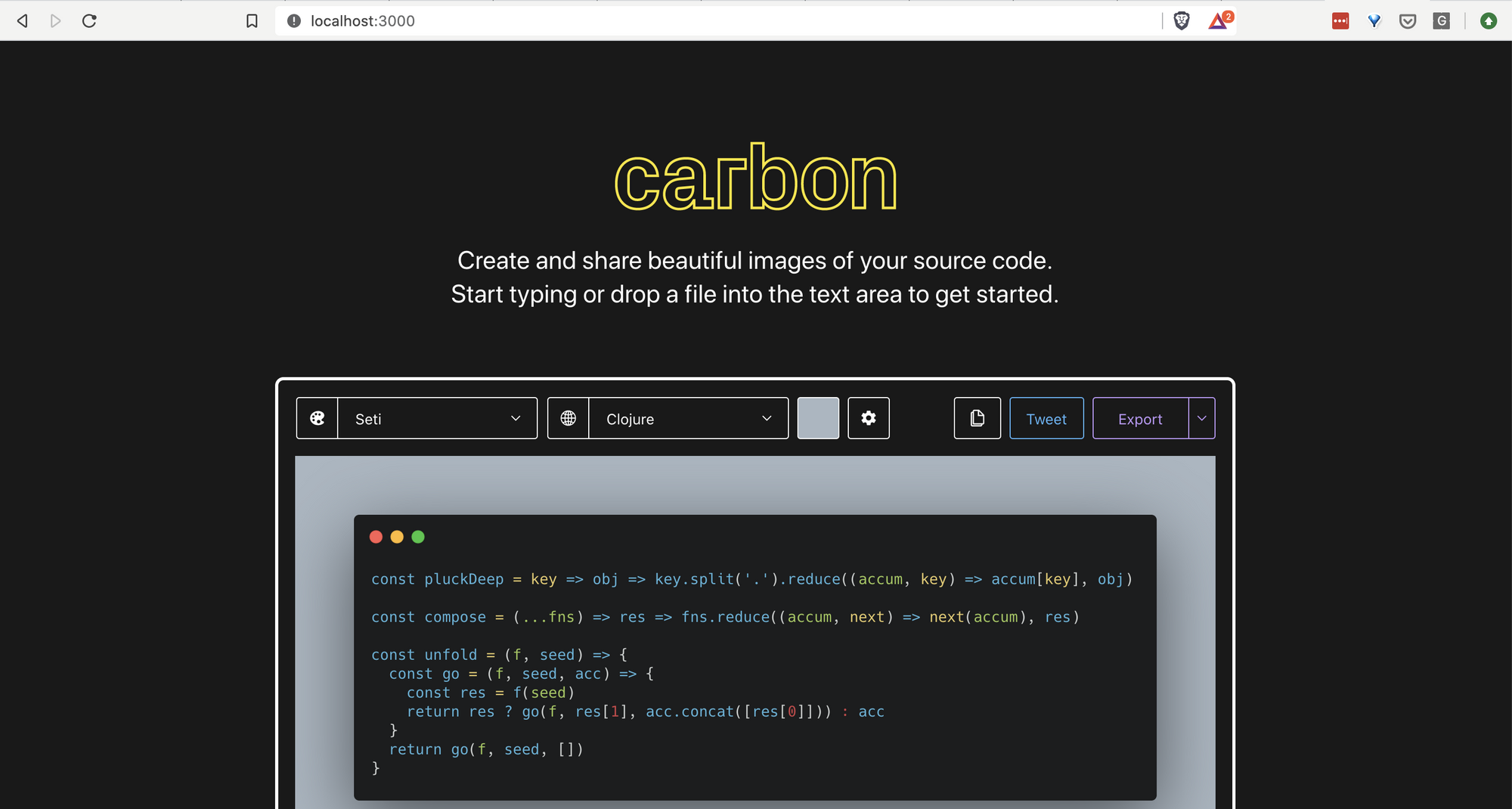
Task: Click the browser back arrow
Action: tap(23, 21)
